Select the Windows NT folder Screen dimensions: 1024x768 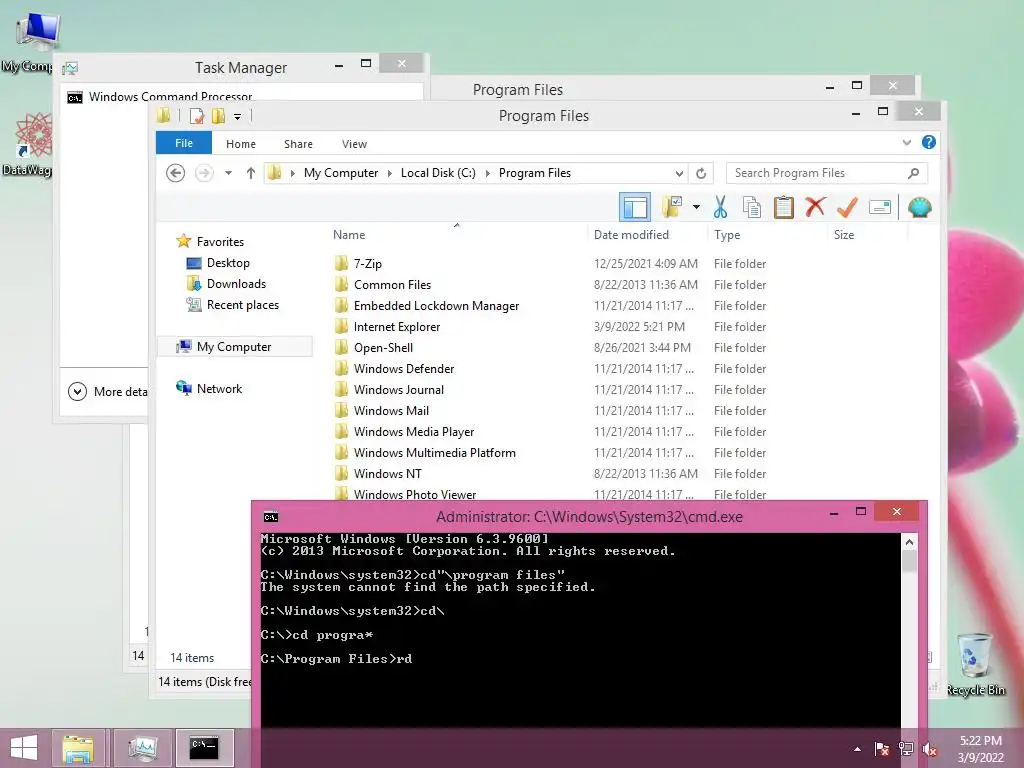387,473
